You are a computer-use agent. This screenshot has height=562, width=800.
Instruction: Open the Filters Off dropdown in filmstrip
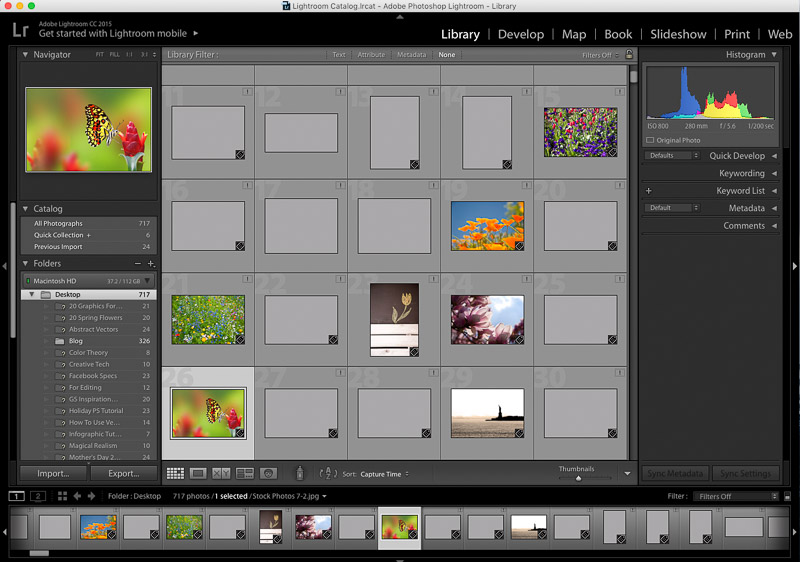pos(736,496)
